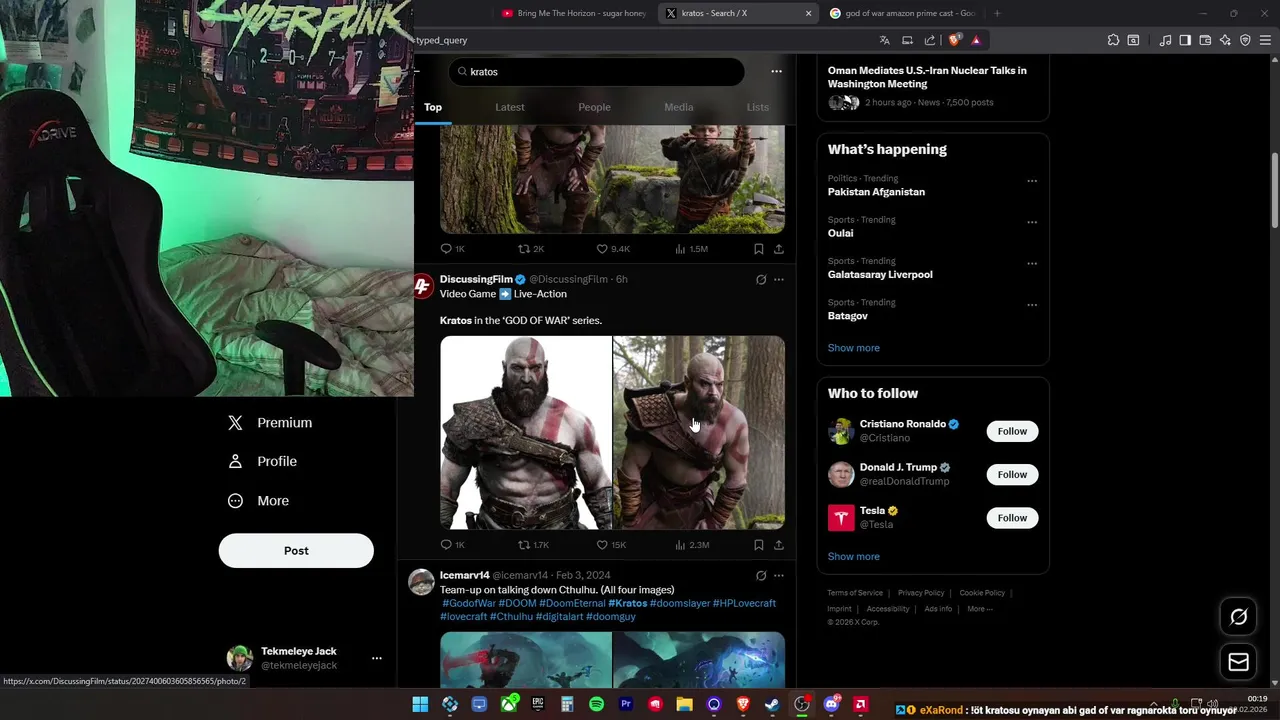The image size is (1280, 720).
Task: Open options for Batagov trend
Action: 1032,305
